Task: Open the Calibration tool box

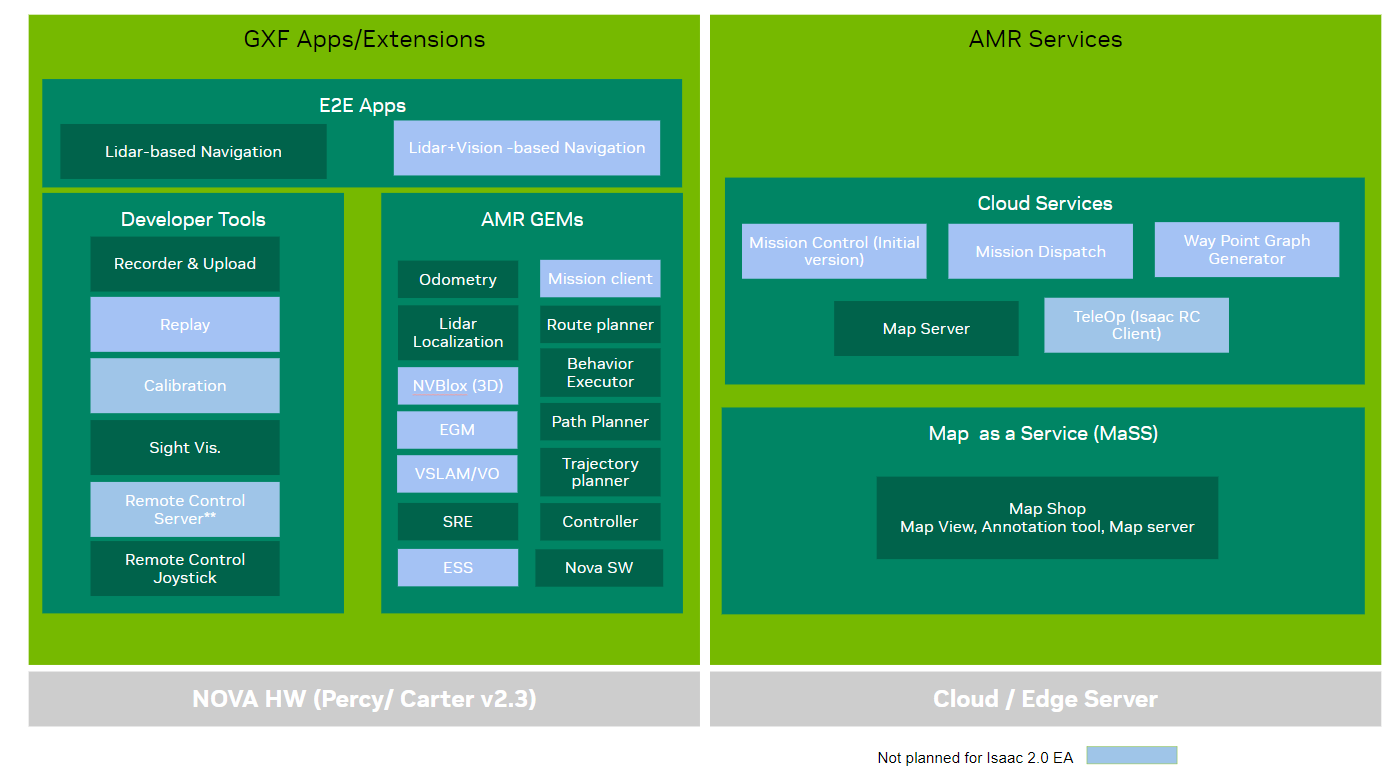Action: (x=185, y=386)
